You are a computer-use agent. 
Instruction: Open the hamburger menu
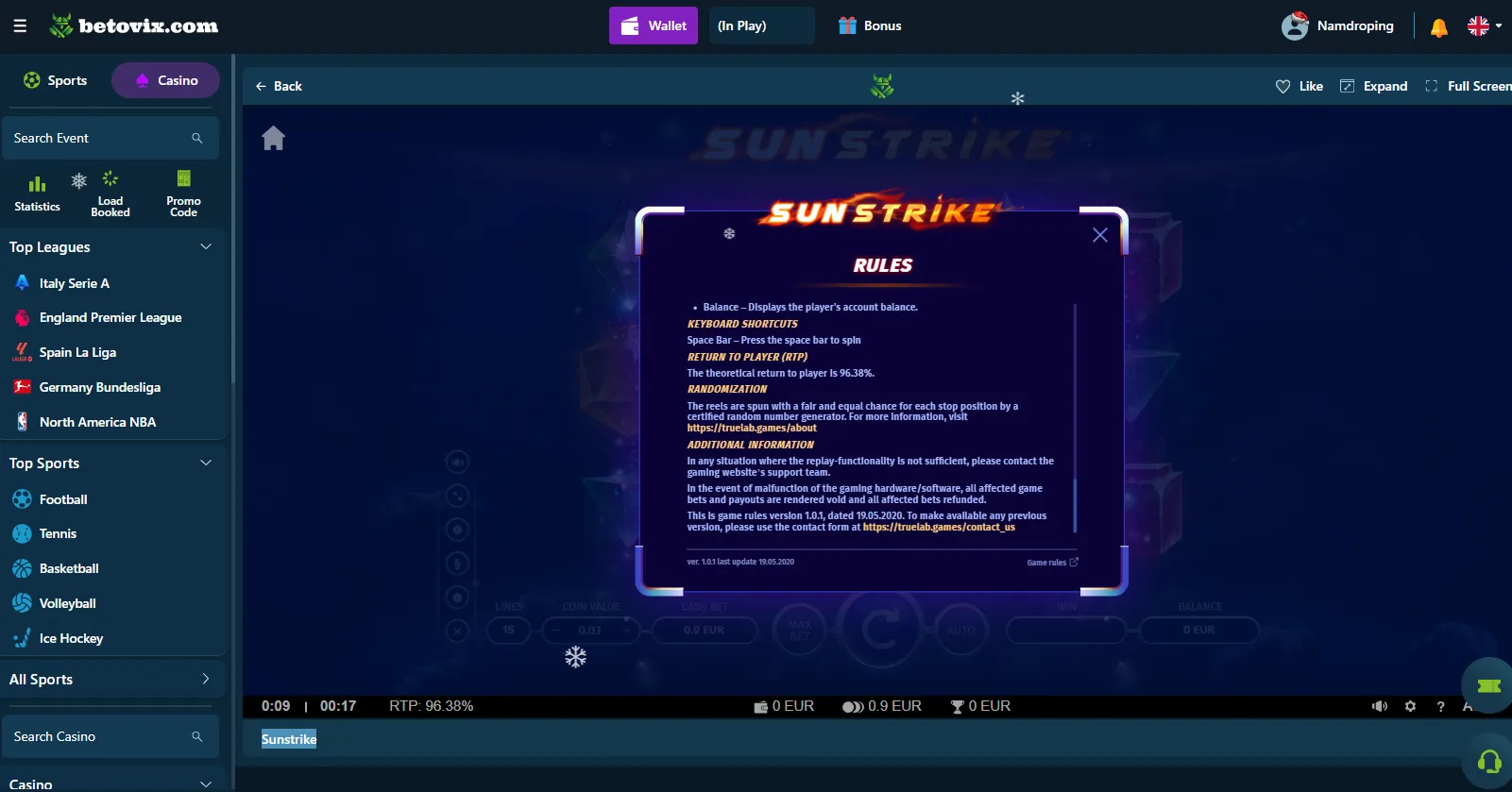20,25
